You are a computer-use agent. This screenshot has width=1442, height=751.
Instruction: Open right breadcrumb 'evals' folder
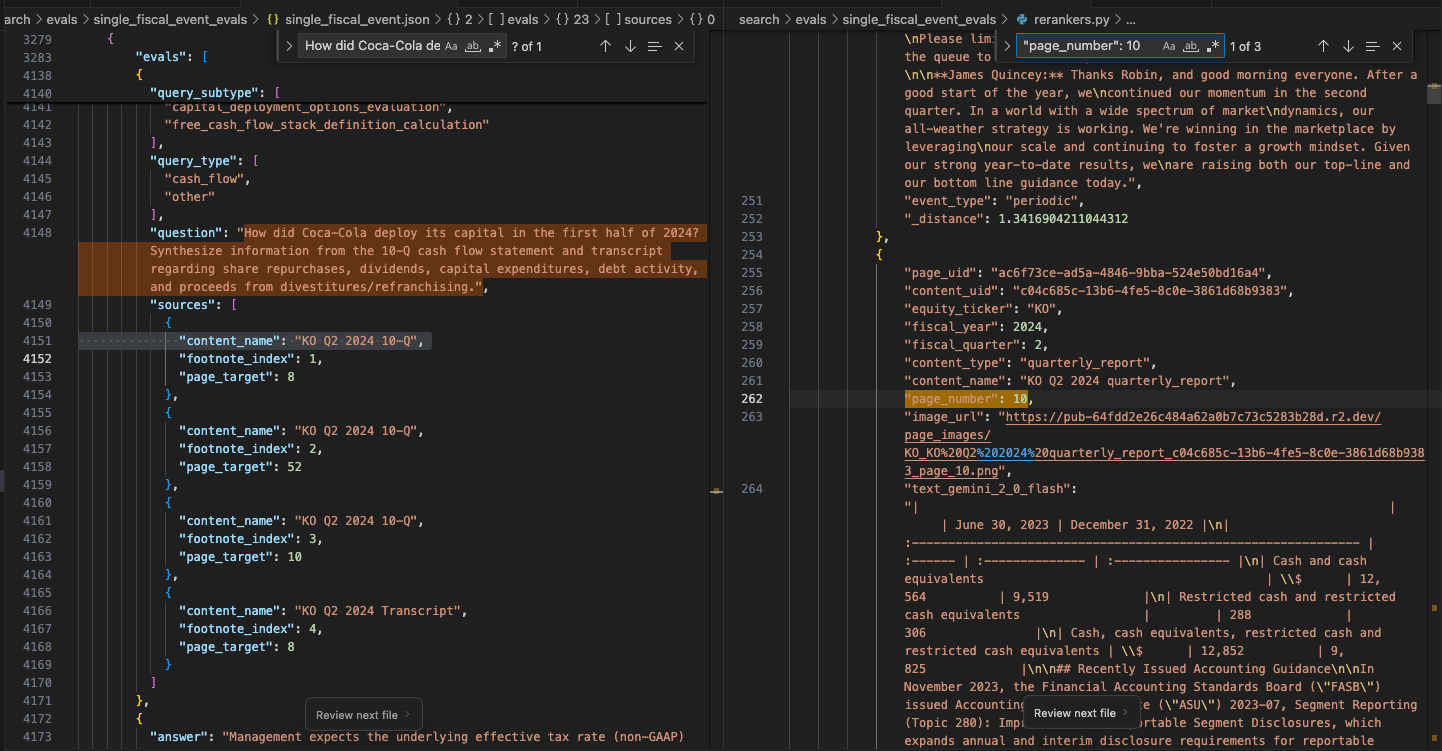point(811,19)
